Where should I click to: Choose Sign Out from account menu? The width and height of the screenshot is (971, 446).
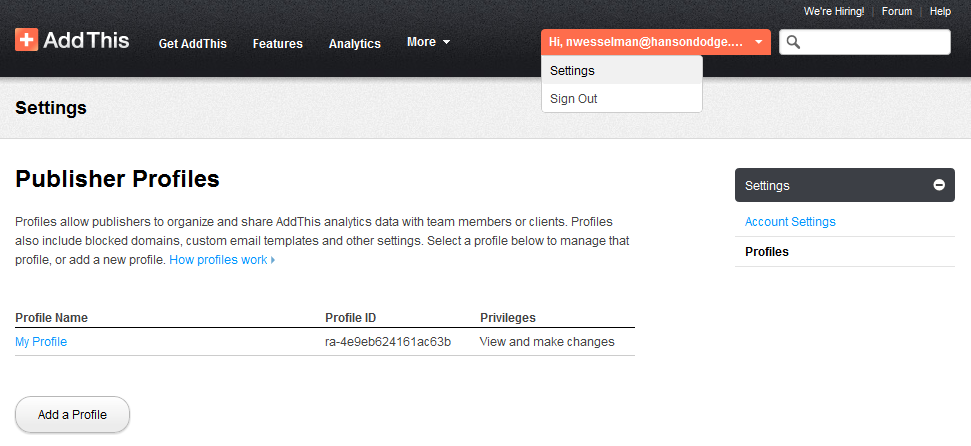tap(573, 99)
